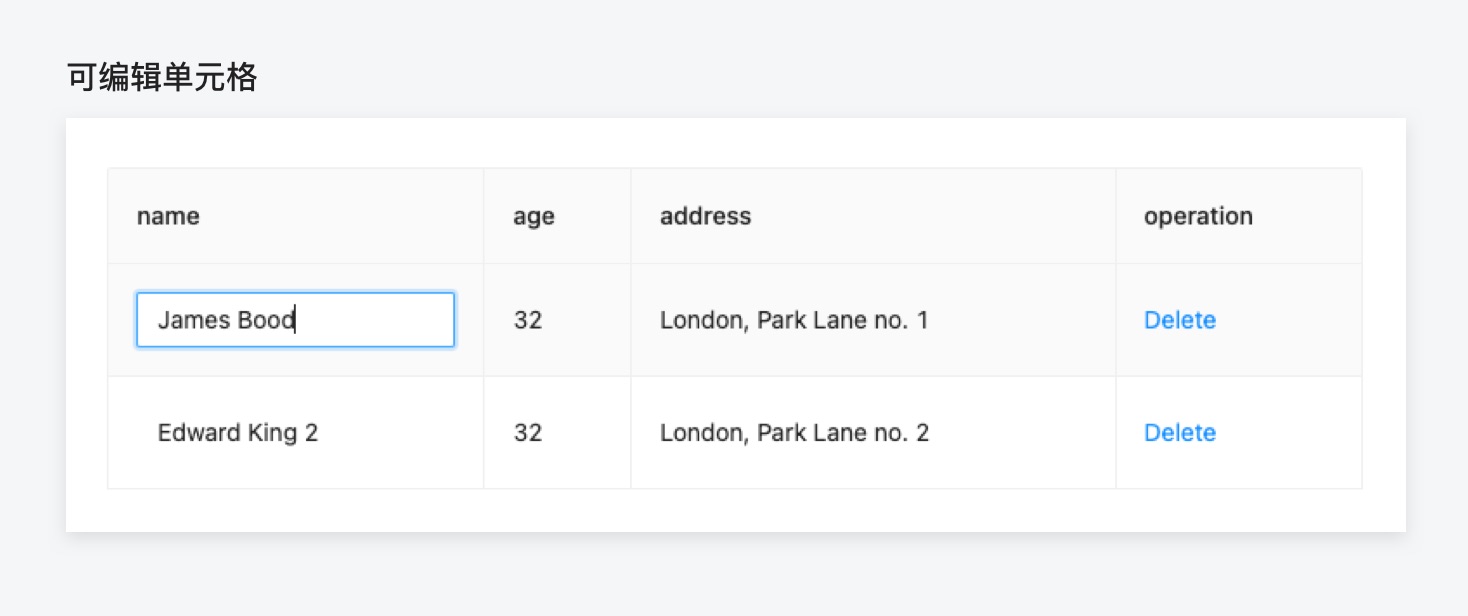This screenshot has width=1468, height=616.
Task: Delete the Edward King 2 row
Action: coord(1180,433)
